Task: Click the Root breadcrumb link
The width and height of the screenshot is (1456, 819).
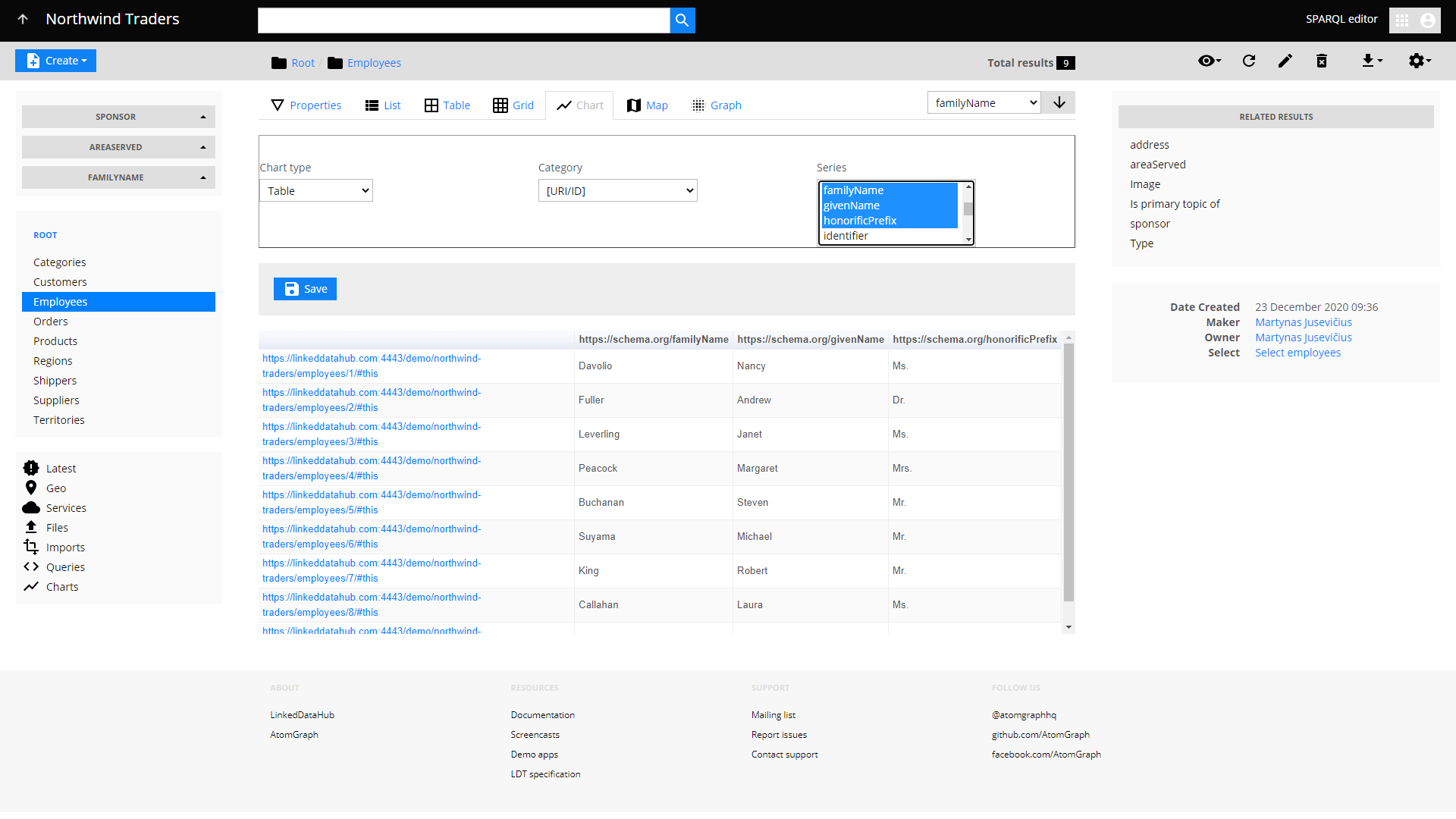Action: (303, 63)
